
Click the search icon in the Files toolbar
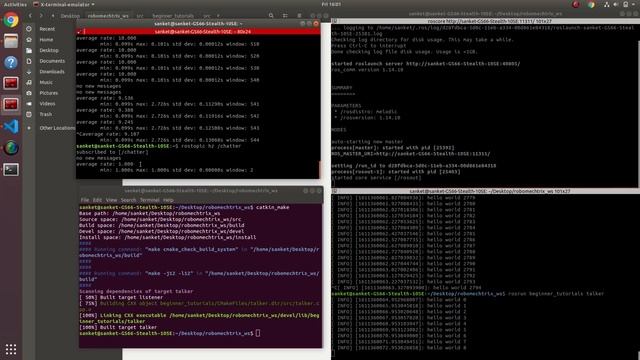pyautogui.click(x=271, y=16)
